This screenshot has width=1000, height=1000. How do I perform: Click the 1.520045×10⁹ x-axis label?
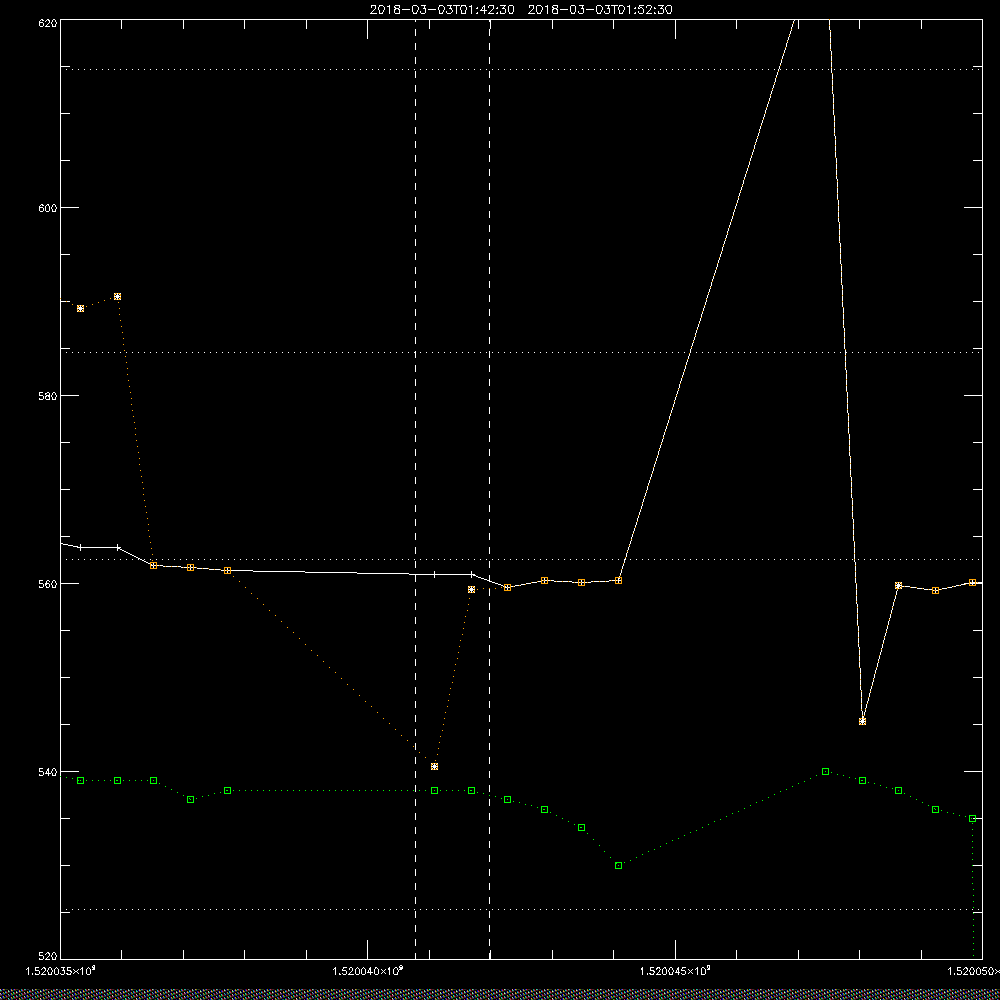click(x=675, y=971)
